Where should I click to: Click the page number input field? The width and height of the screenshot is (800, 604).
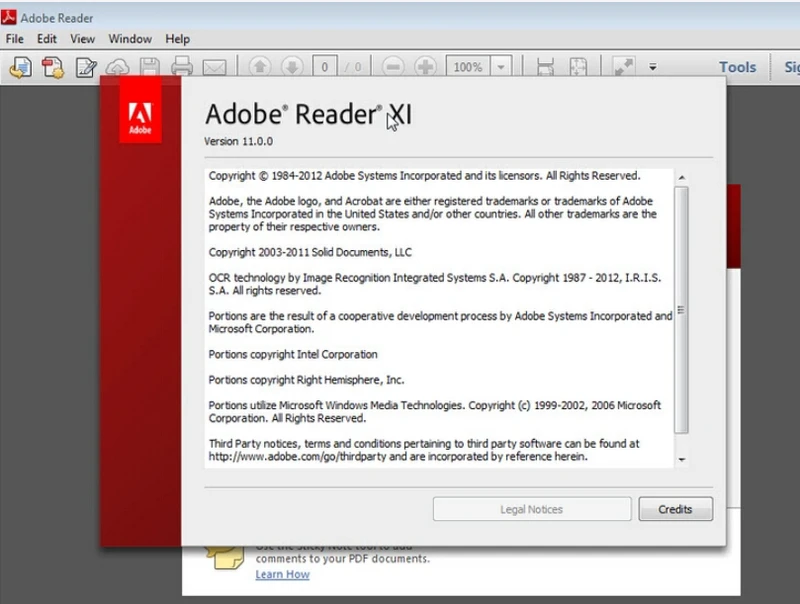click(324, 67)
